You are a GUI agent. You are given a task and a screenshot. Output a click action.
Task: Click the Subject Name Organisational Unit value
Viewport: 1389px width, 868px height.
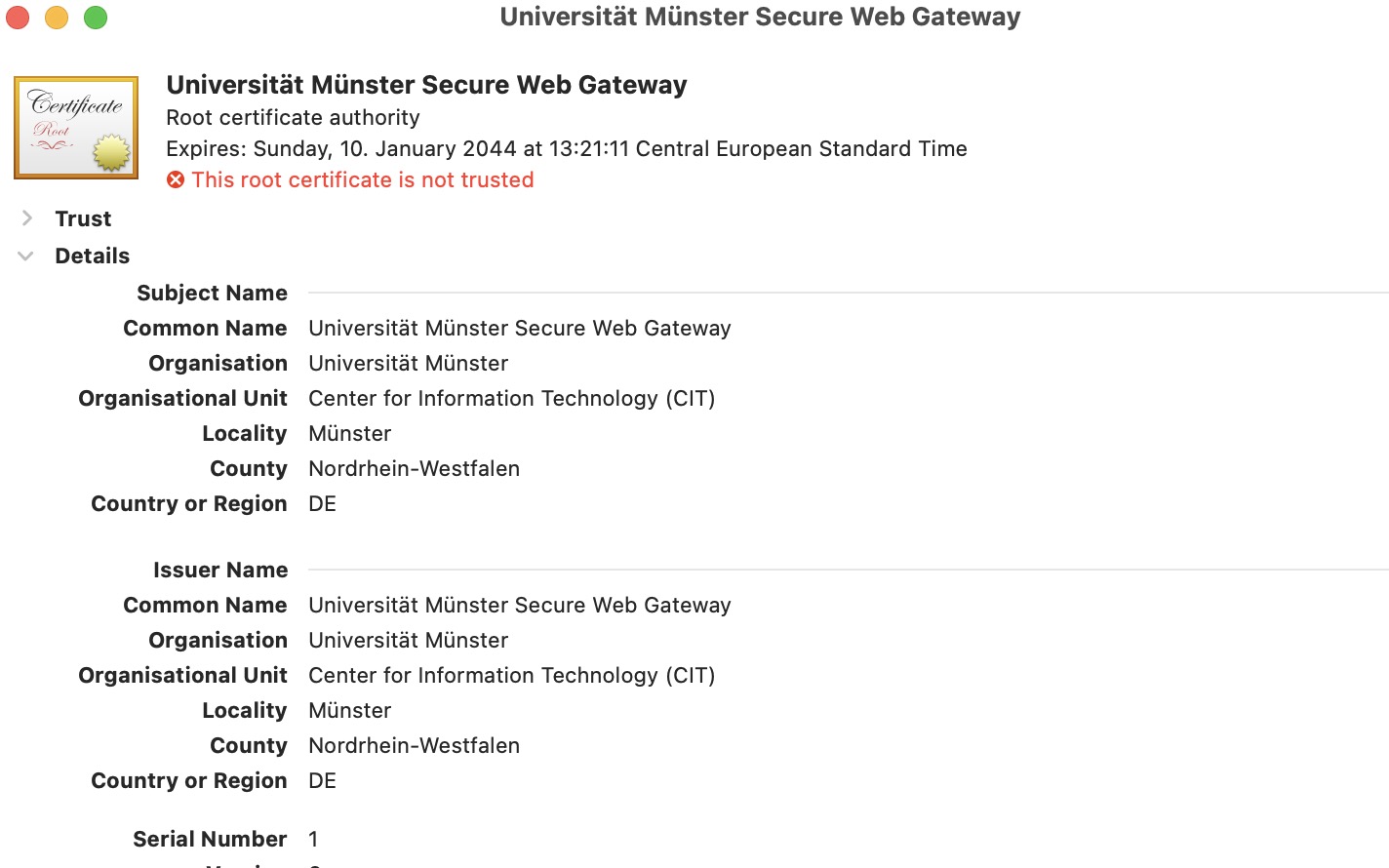pos(511,399)
